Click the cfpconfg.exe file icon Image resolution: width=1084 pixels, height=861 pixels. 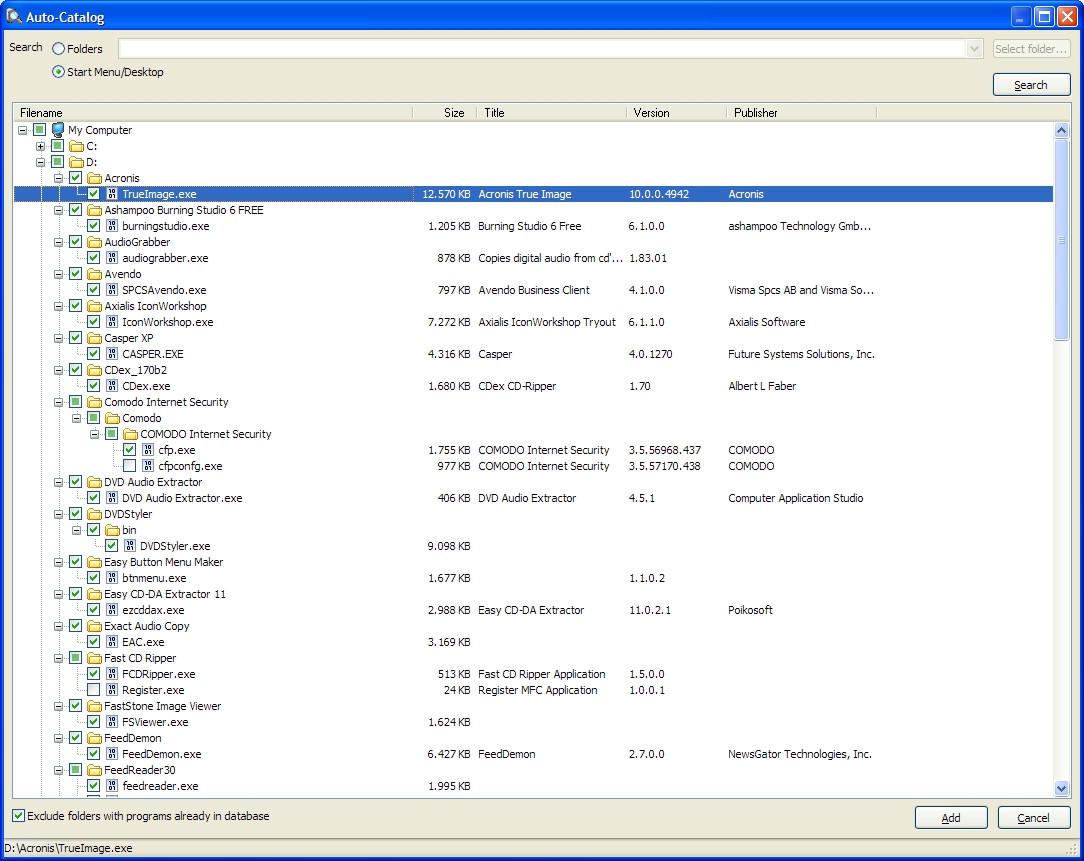click(148, 466)
